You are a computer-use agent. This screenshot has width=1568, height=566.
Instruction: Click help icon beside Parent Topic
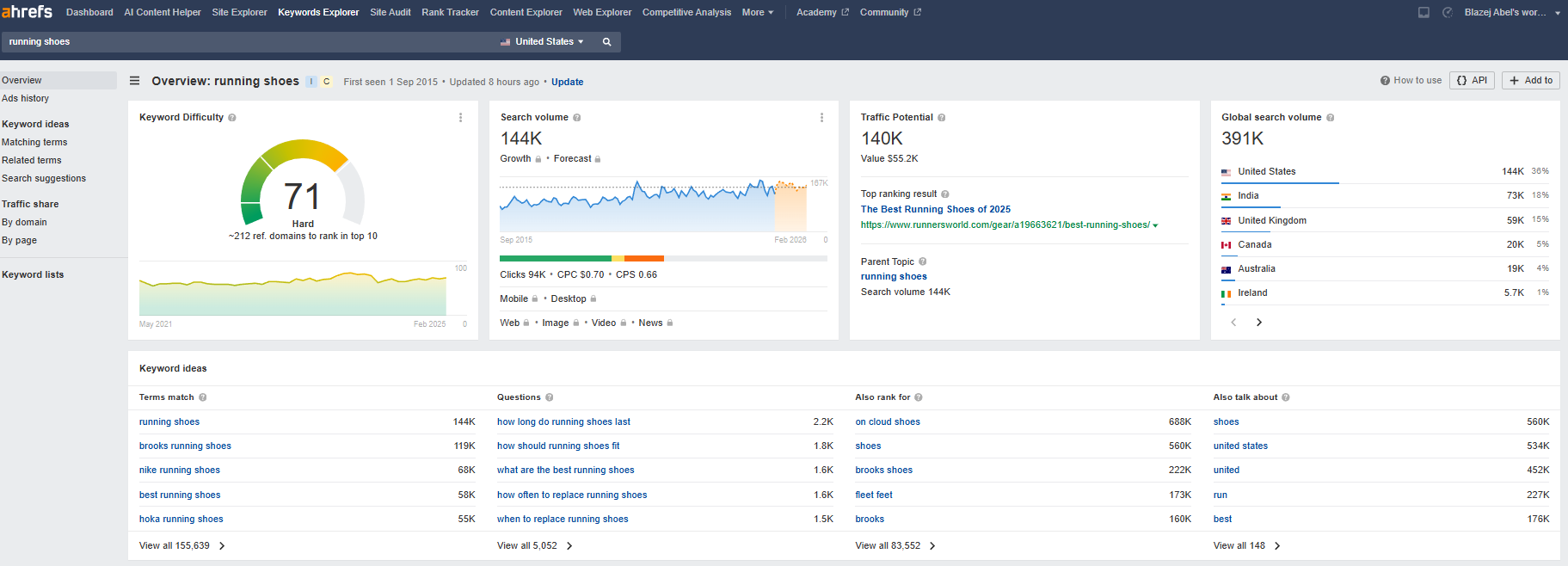coord(923,261)
